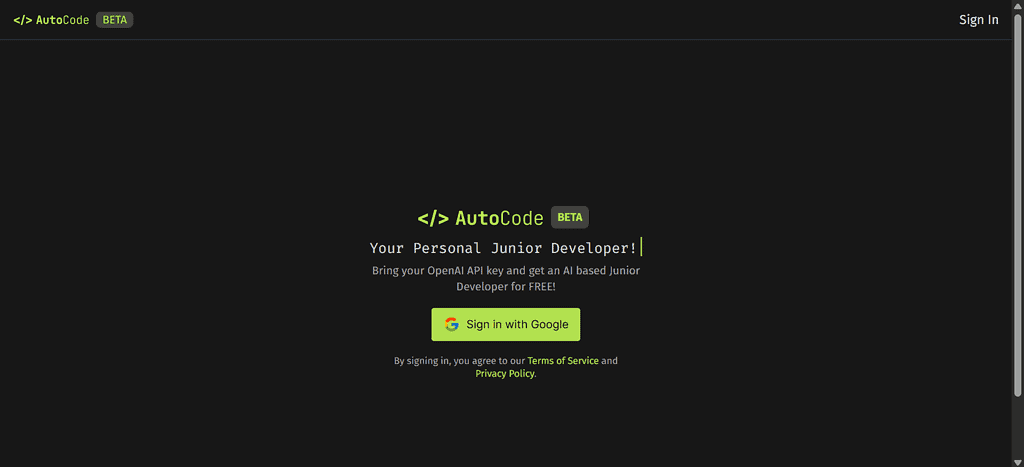Open the Privacy Policy link

click(505, 374)
